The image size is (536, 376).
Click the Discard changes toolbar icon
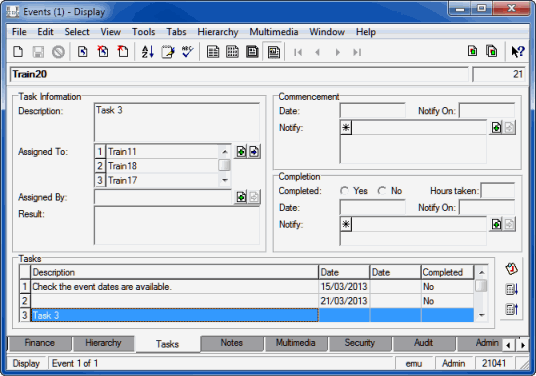pos(58,52)
